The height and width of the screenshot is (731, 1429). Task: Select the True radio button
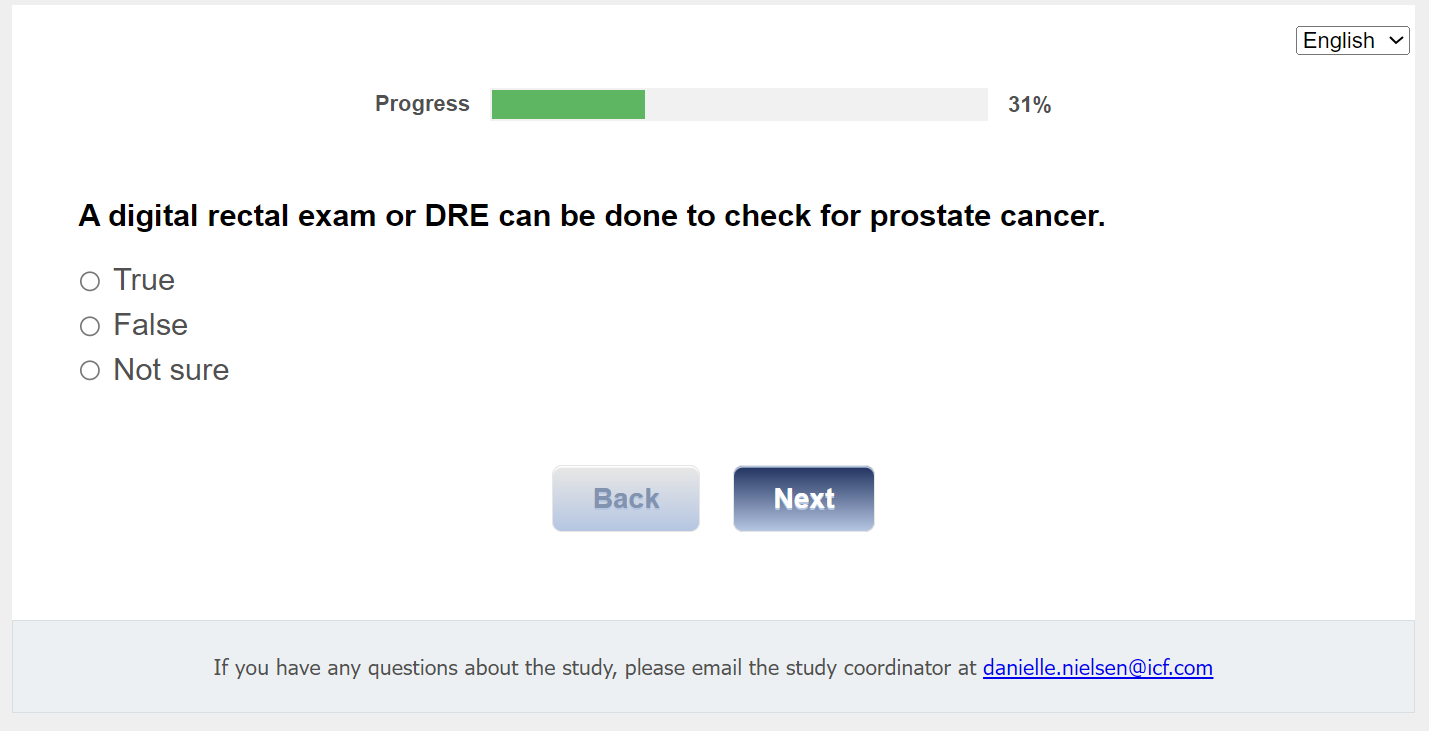90,281
